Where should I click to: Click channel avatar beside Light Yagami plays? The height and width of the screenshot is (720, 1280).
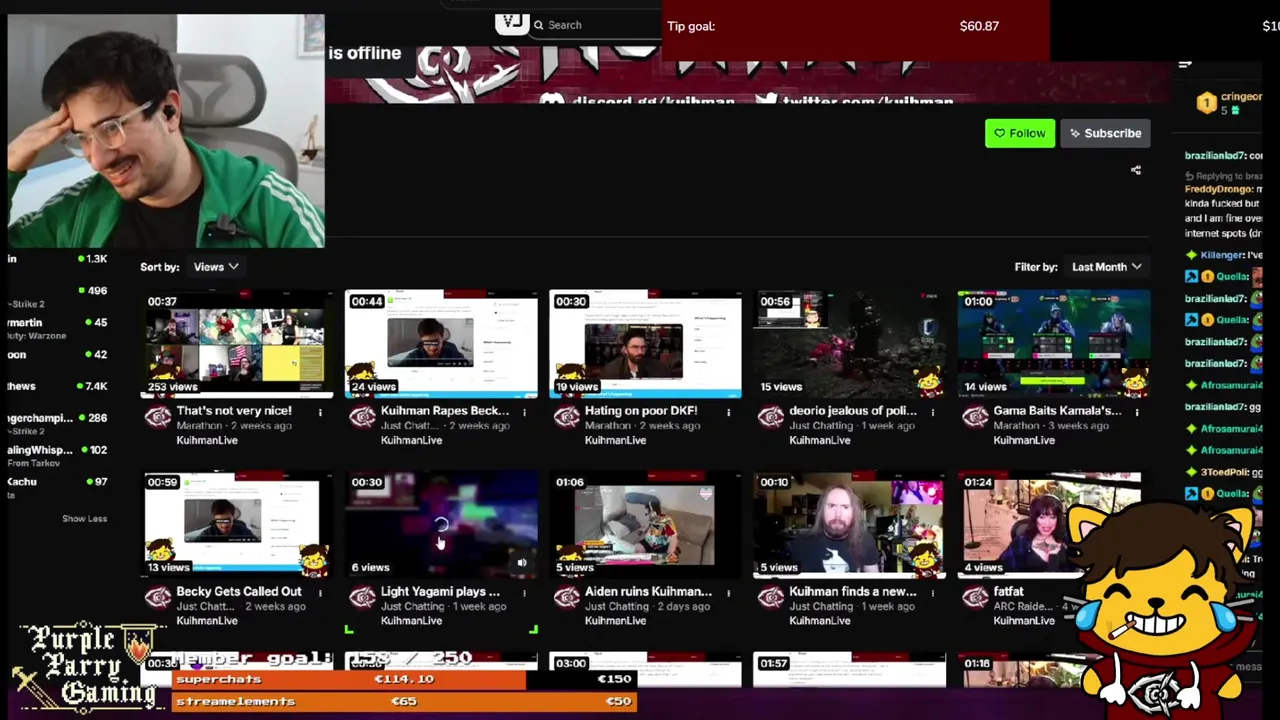tap(362, 597)
